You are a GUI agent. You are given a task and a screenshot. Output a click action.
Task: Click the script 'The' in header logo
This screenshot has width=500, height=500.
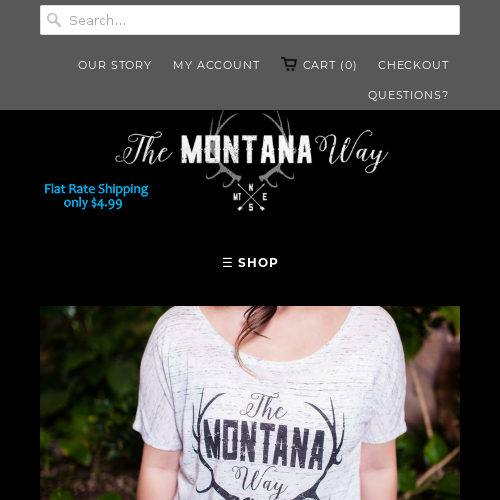(144, 149)
